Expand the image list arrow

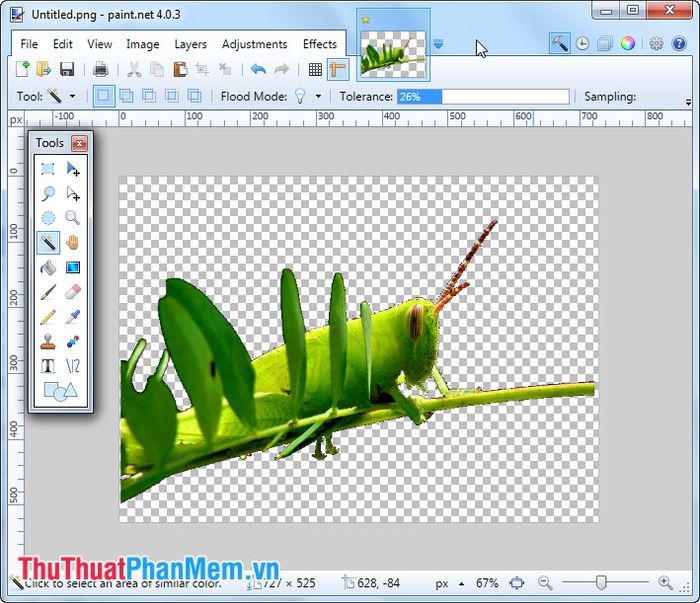point(438,44)
